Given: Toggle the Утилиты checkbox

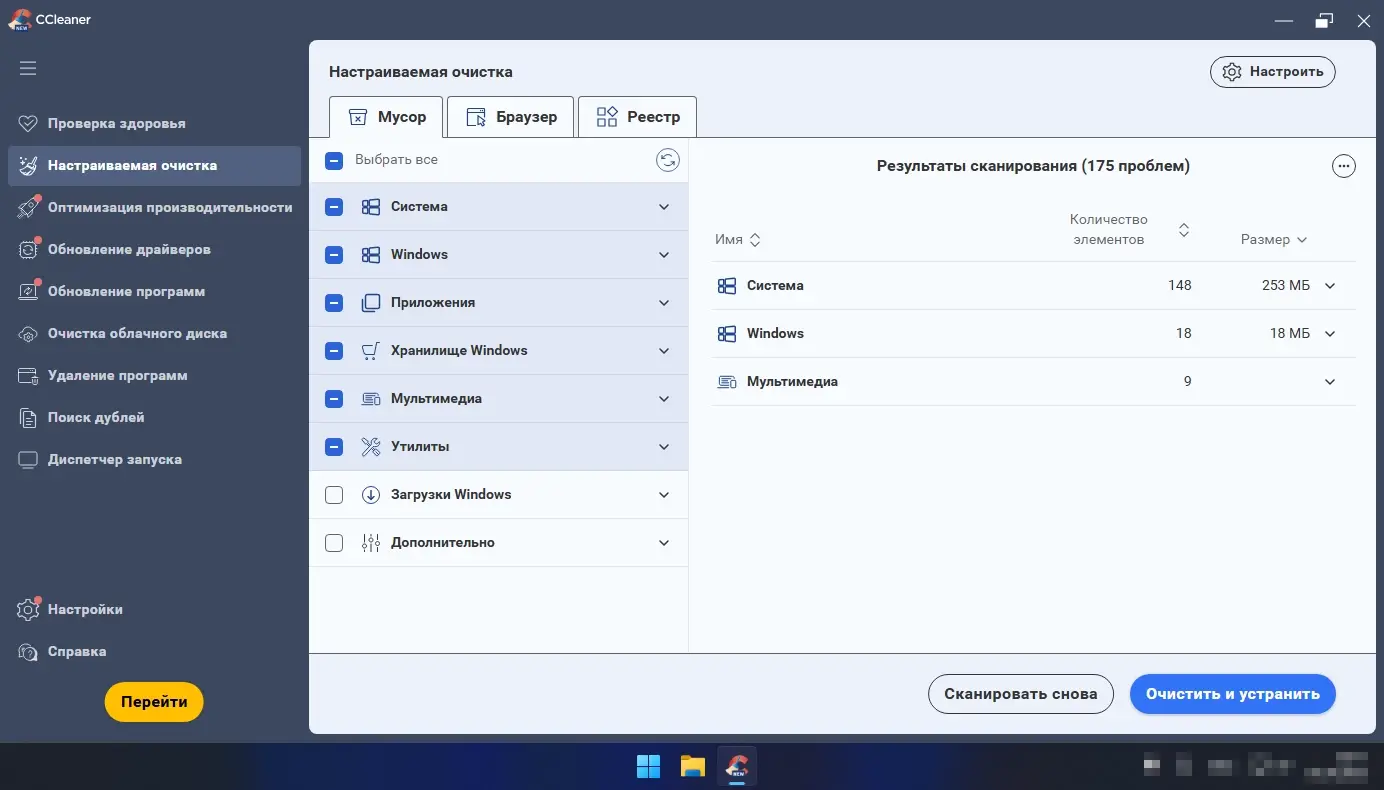Looking at the screenshot, I should coord(334,447).
